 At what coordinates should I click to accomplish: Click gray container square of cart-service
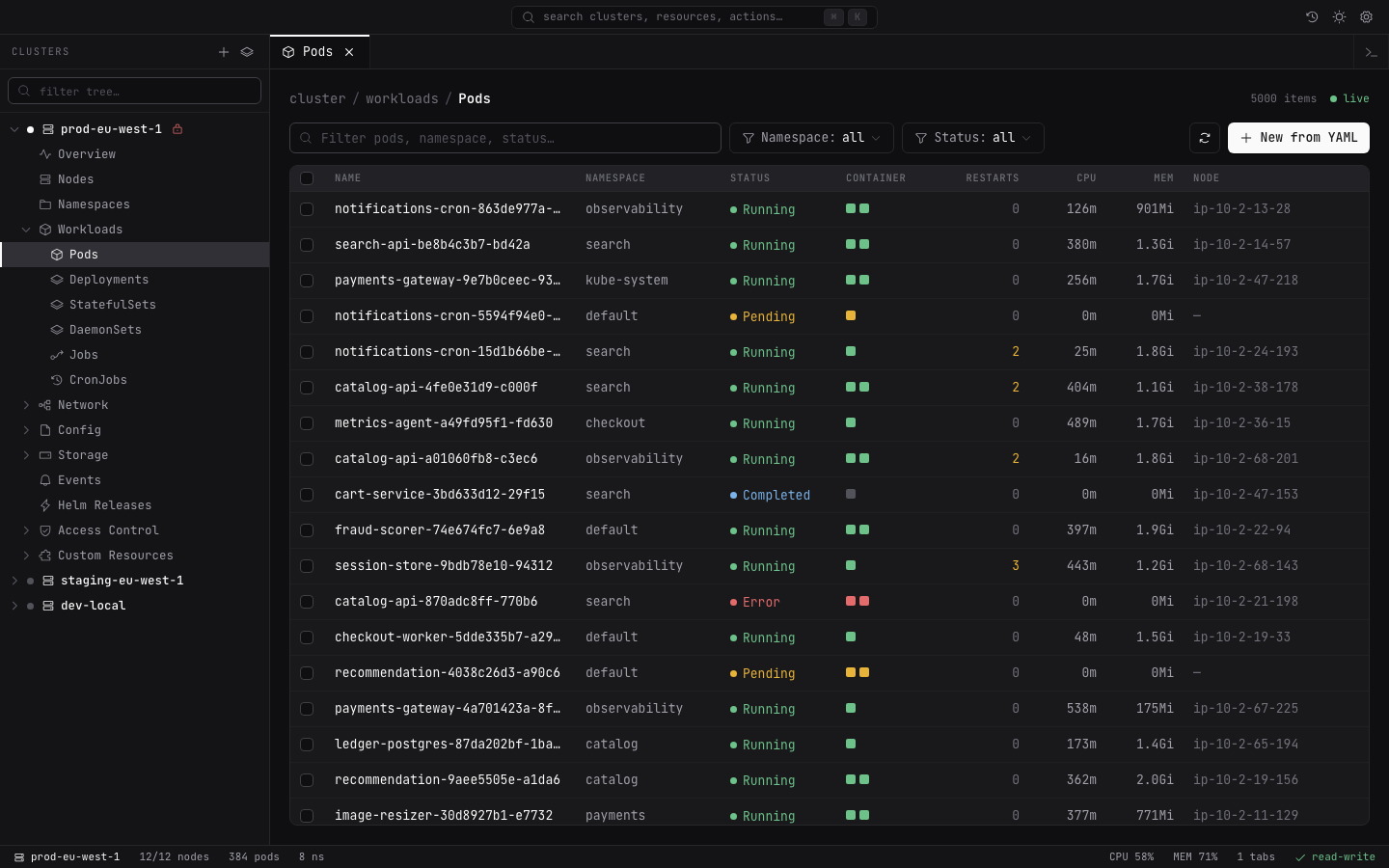pyautogui.click(x=851, y=494)
